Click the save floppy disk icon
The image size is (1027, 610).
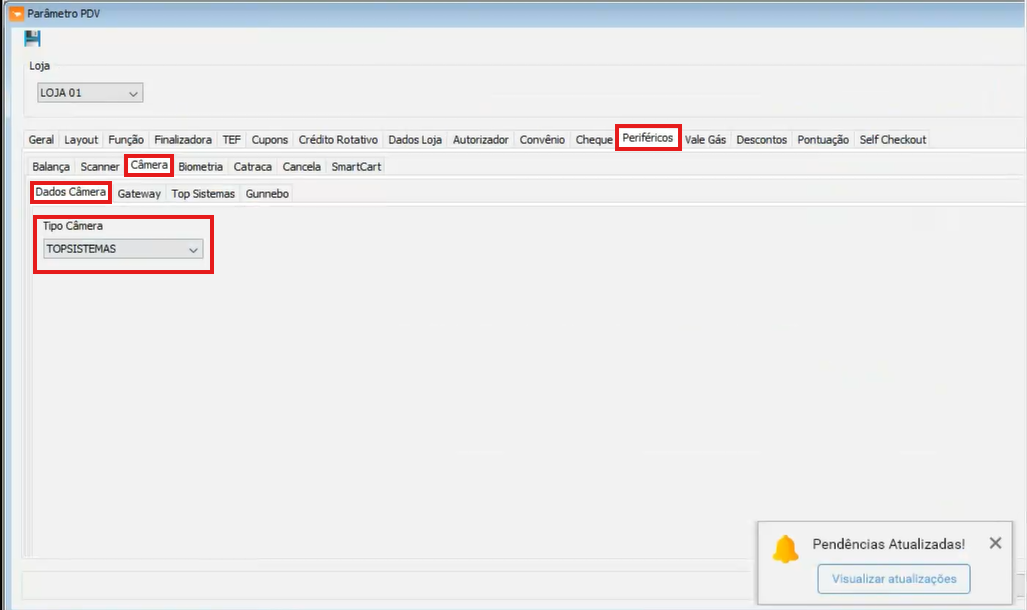point(32,39)
